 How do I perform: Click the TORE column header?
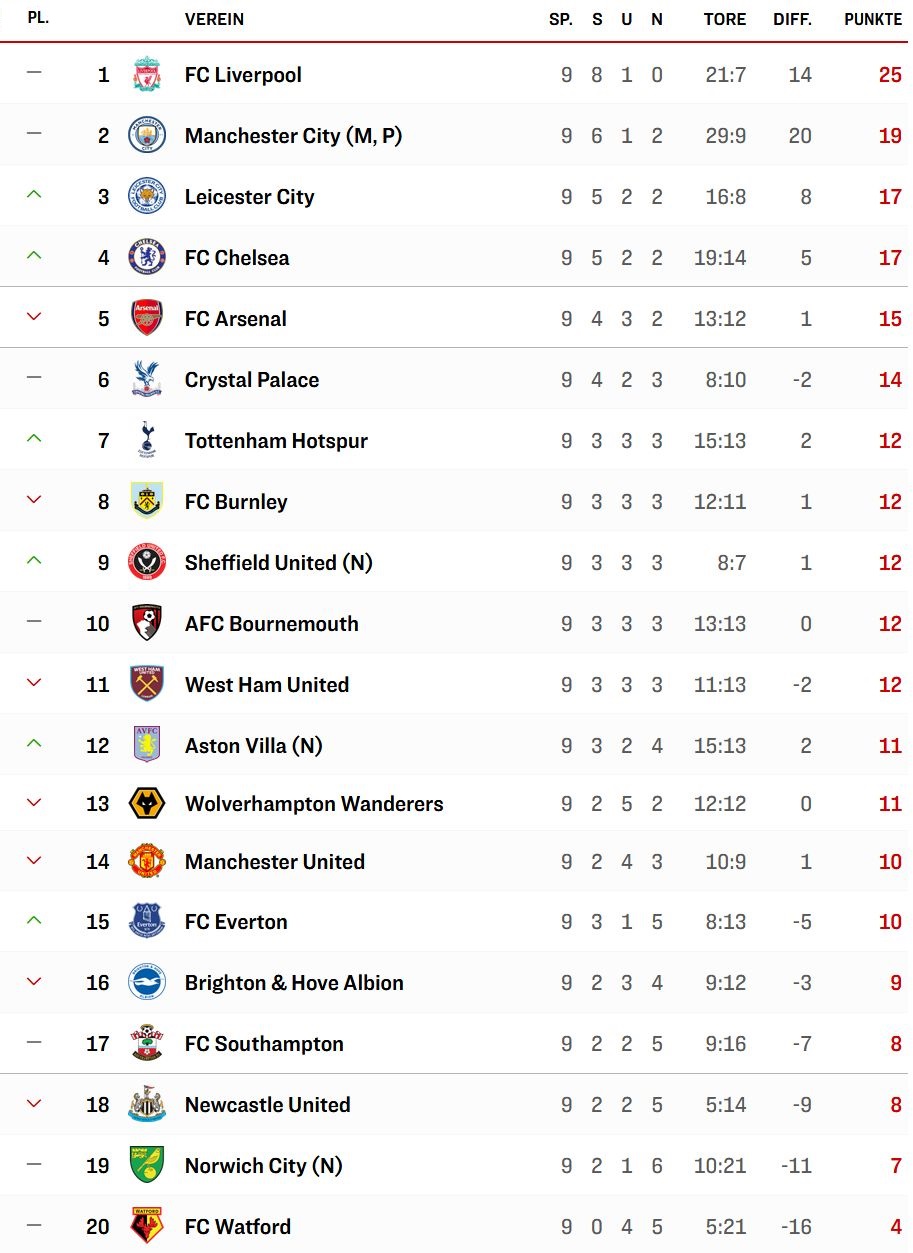(x=725, y=19)
